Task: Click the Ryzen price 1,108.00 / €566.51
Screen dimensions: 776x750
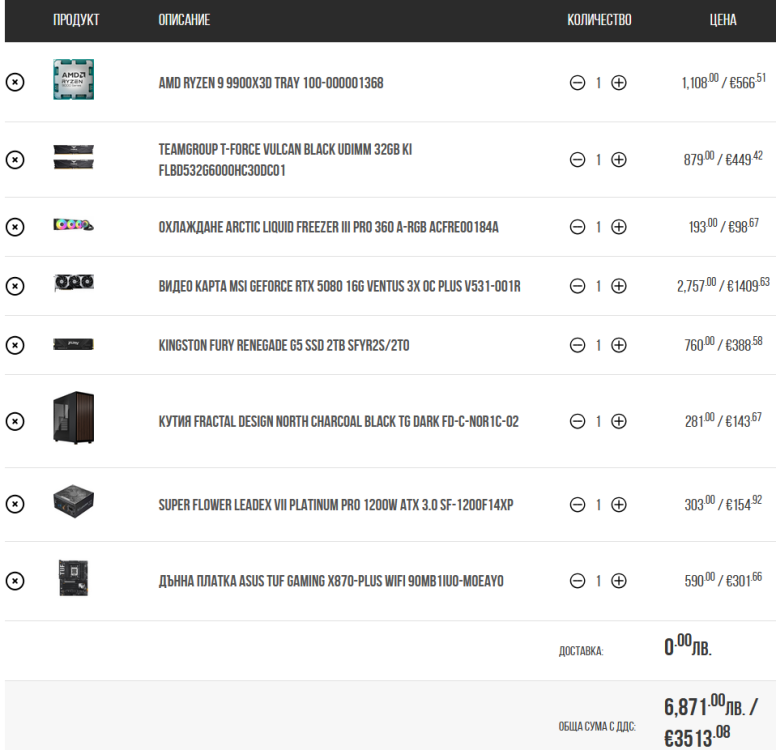Action: [724, 82]
